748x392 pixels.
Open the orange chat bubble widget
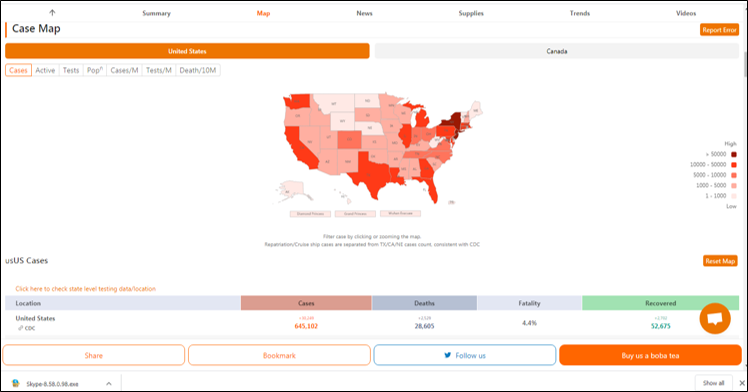[715, 318]
